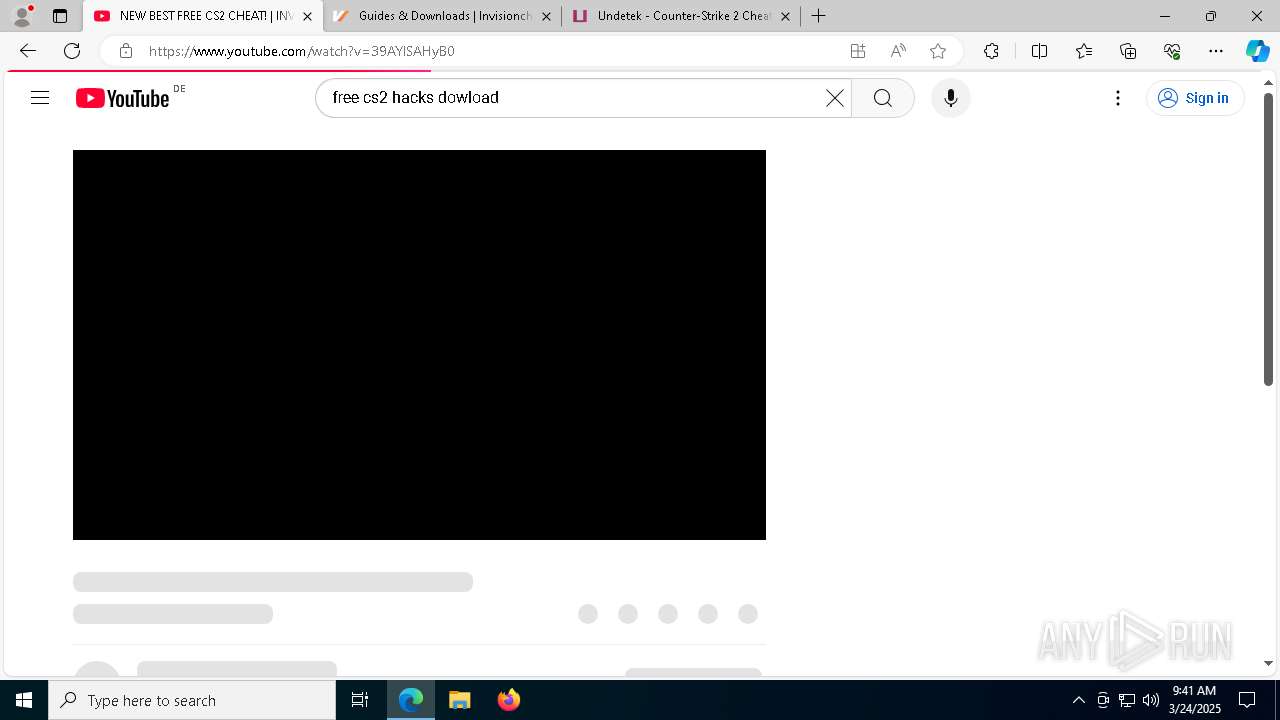Open the notification center
Viewport: 1280px width, 720px height.
click(1247, 700)
